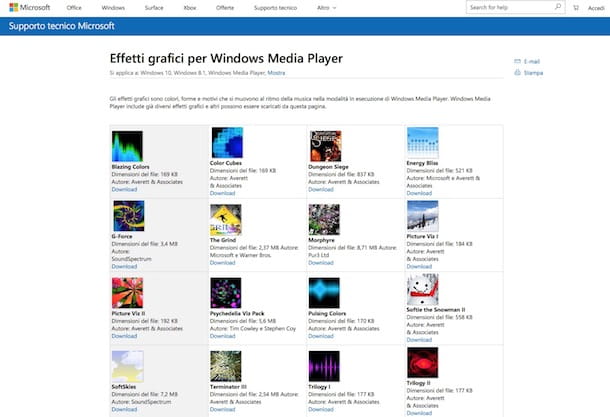Click the Stampa printer icon
Image resolution: width=610 pixels, height=417 pixels.
click(517, 72)
